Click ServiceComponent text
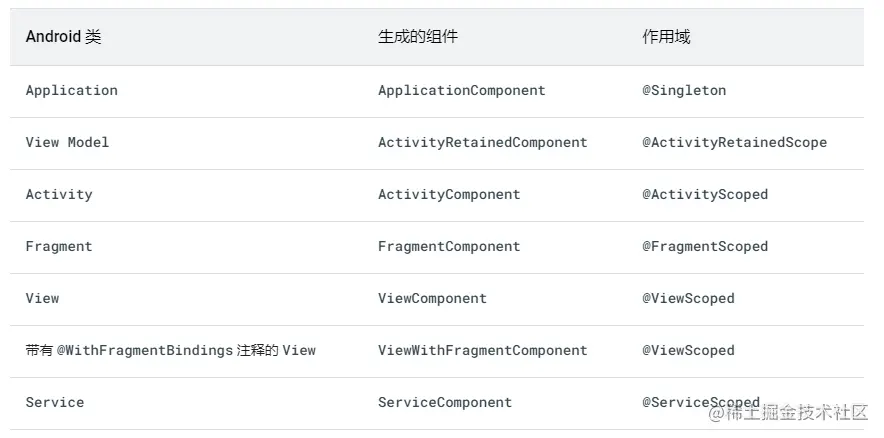The height and width of the screenshot is (438, 884). (445, 402)
